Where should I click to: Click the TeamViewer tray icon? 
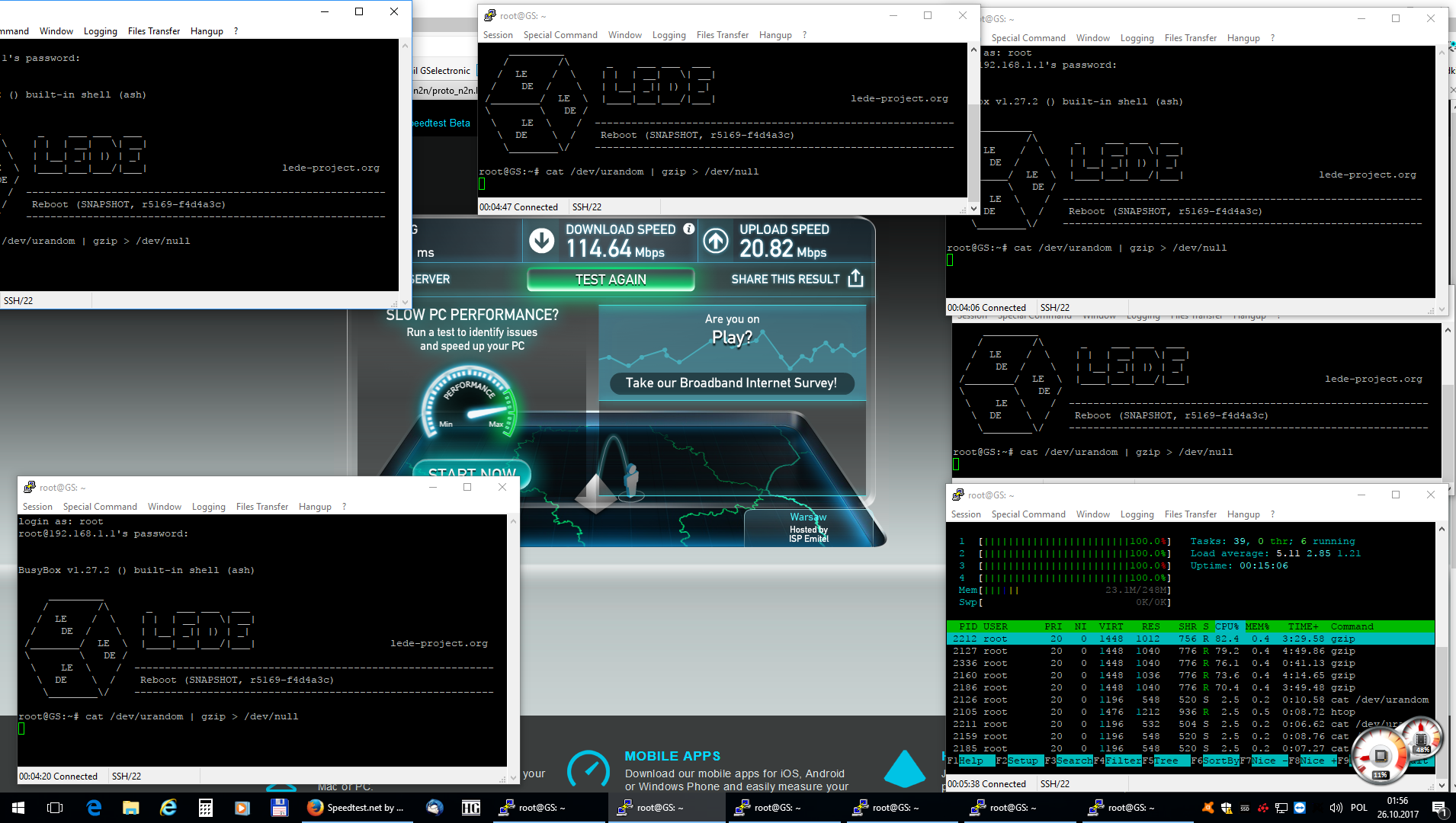[x=1300, y=808]
